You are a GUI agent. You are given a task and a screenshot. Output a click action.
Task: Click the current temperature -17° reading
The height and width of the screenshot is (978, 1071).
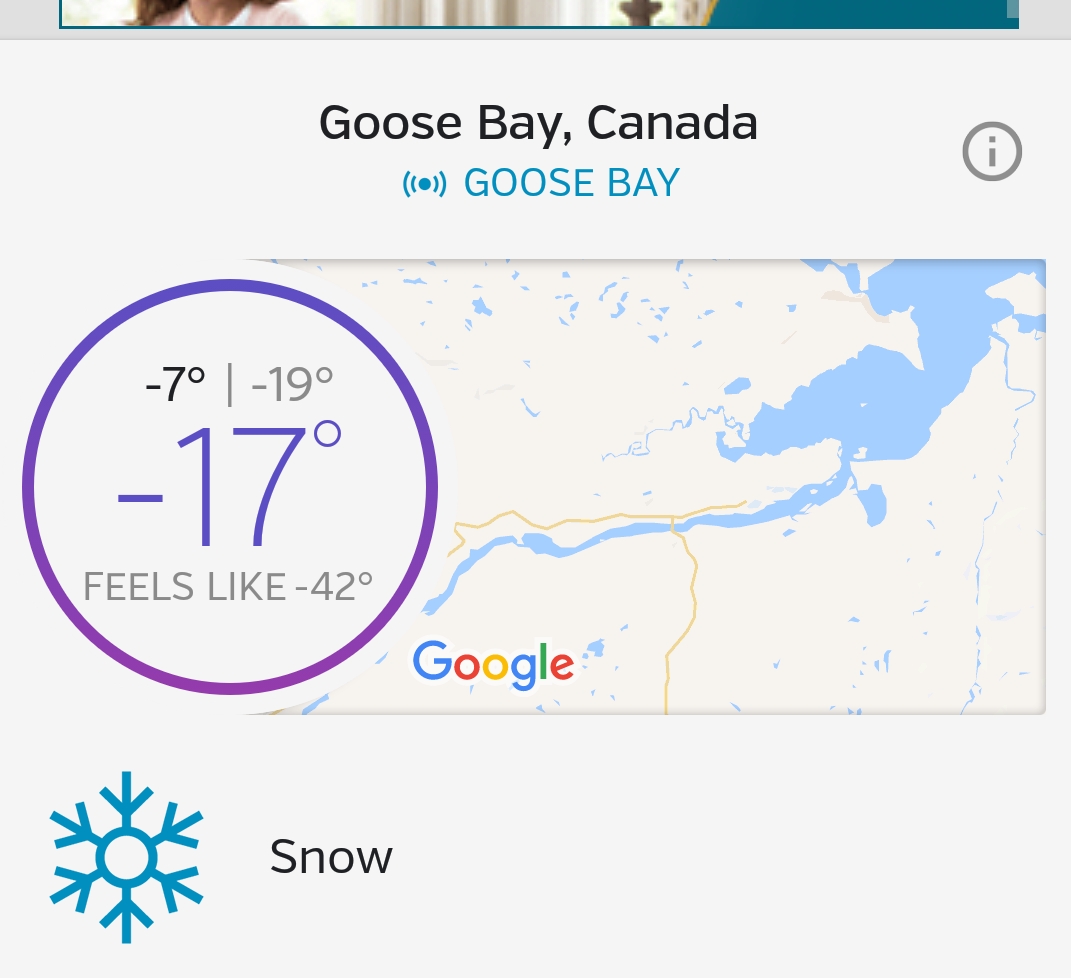[229, 484]
